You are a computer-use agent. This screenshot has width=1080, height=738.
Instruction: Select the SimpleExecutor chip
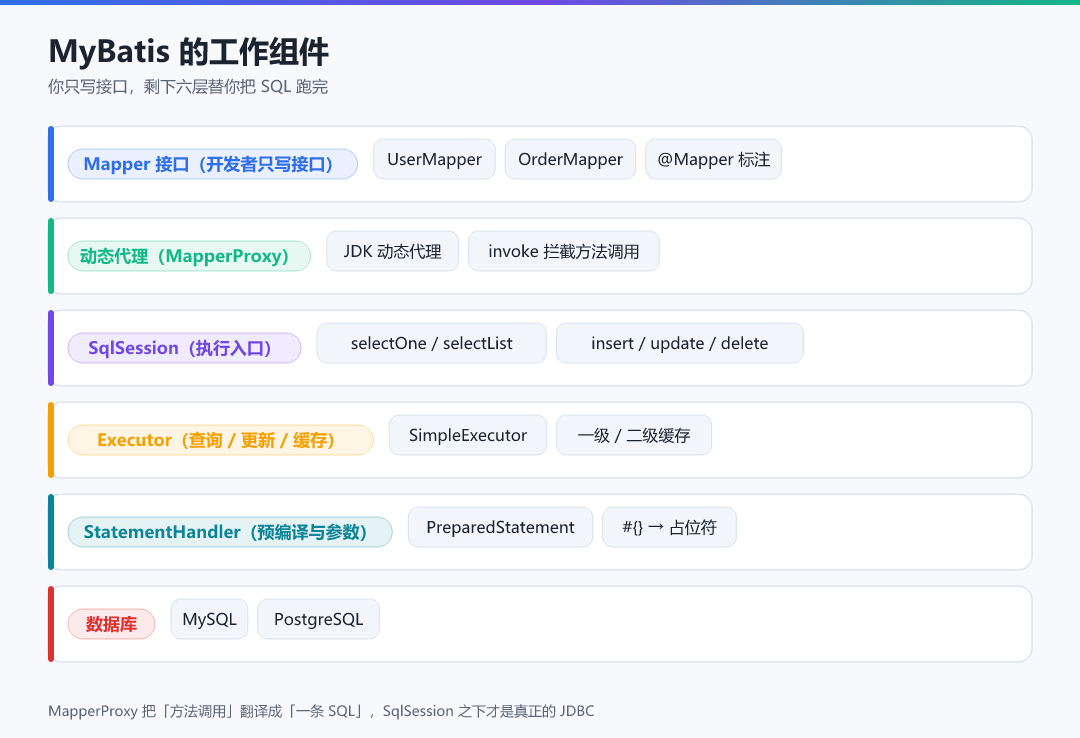pyautogui.click(x=468, y=435)
